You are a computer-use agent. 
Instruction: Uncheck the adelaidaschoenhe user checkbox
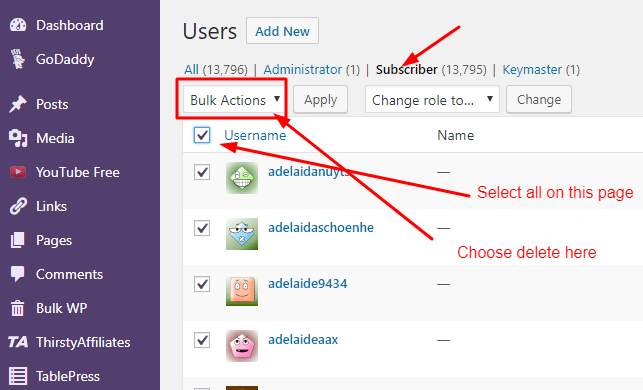(x=202, y=228)
